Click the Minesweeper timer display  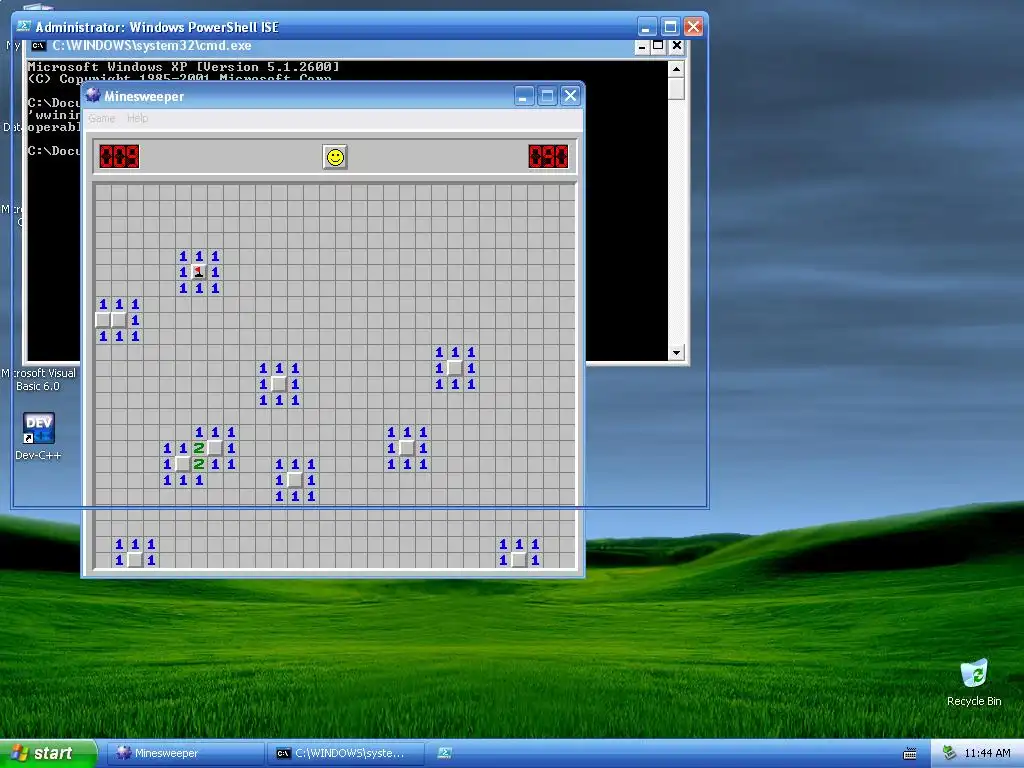[x=549, y=157]
